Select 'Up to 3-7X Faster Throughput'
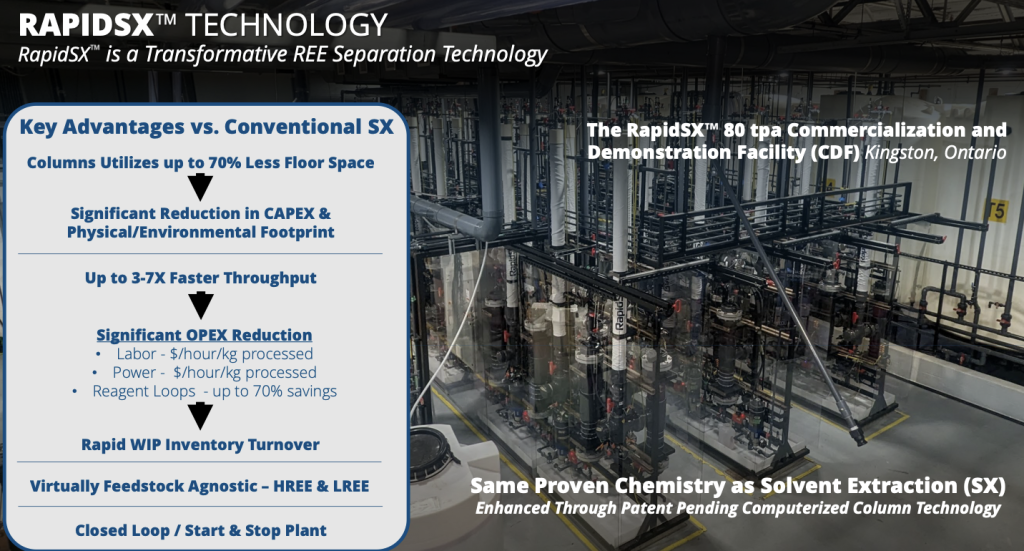1024x551 pixels. click(200, 278)
